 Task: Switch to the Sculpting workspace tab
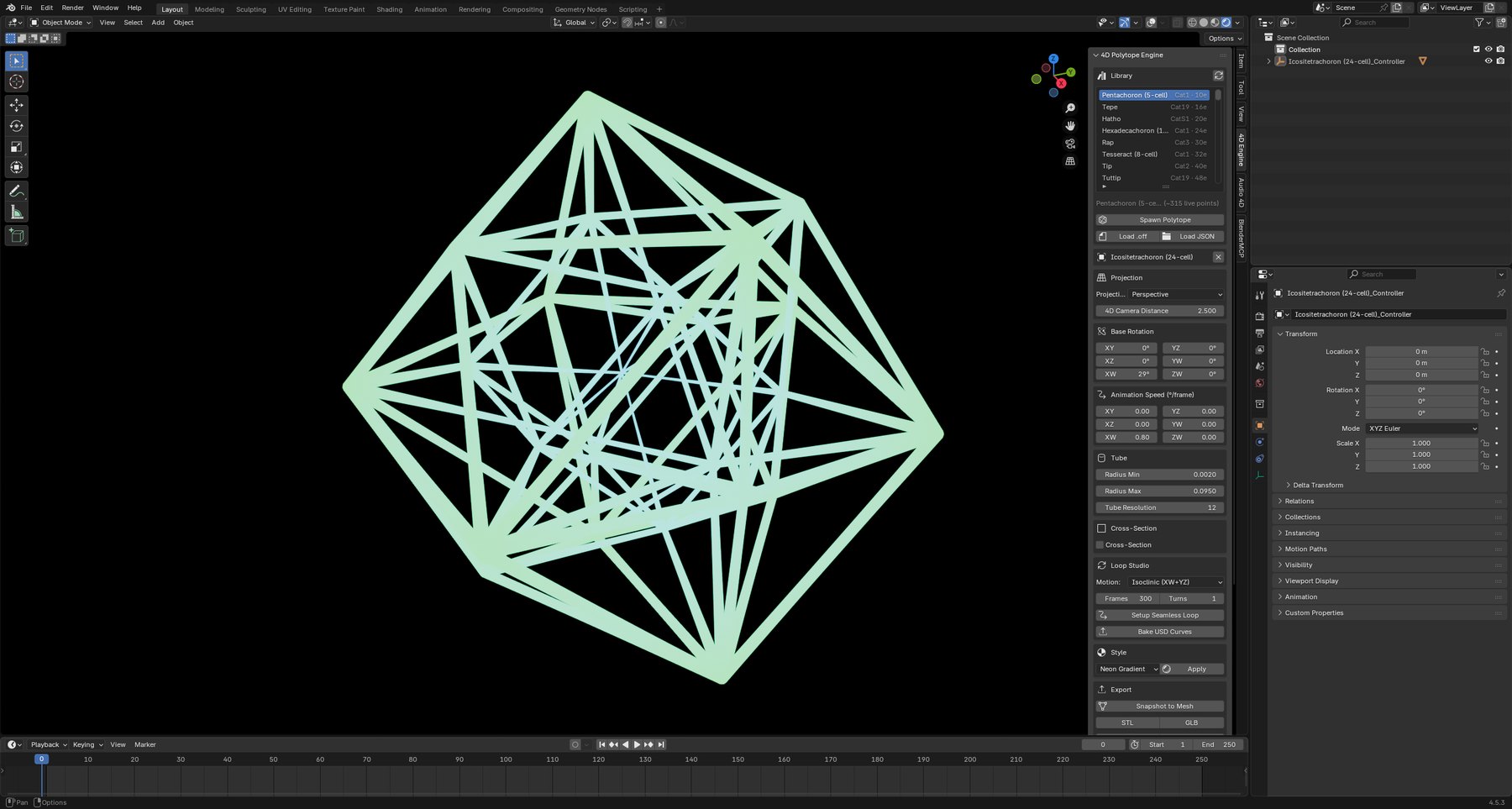tap(251, 9)
